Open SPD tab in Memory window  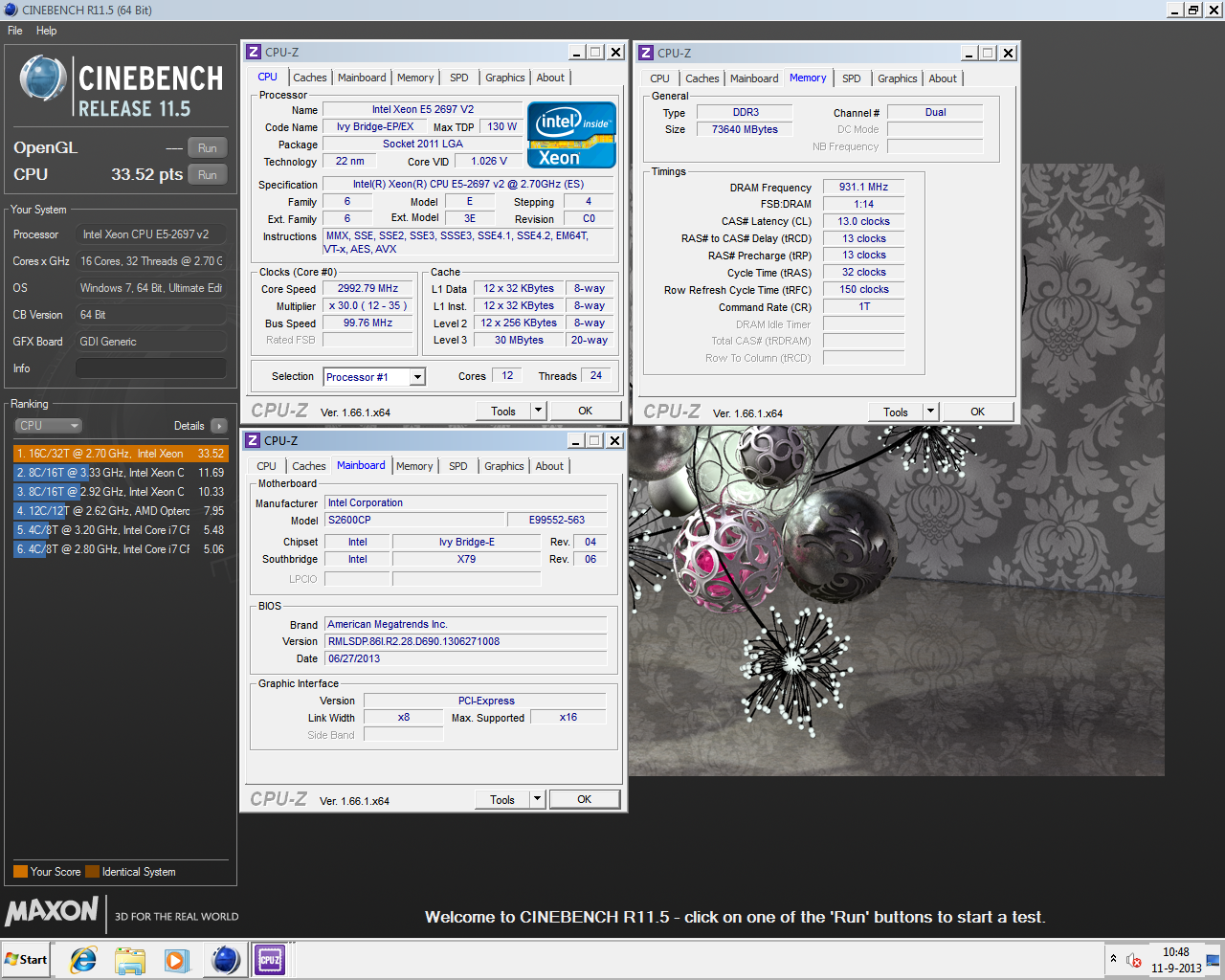point(852,78)
